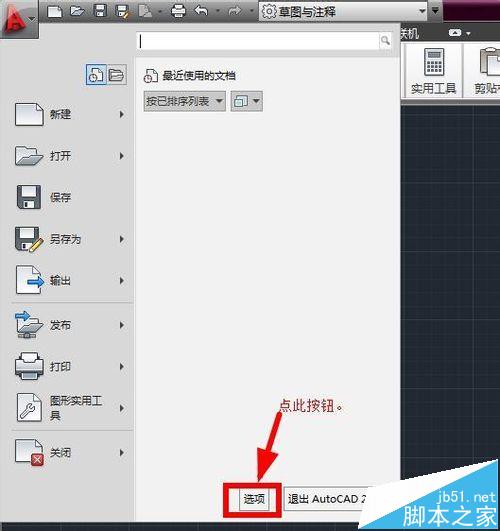Expand the 图形实用工具 submenu arrow

coord(122,408)
